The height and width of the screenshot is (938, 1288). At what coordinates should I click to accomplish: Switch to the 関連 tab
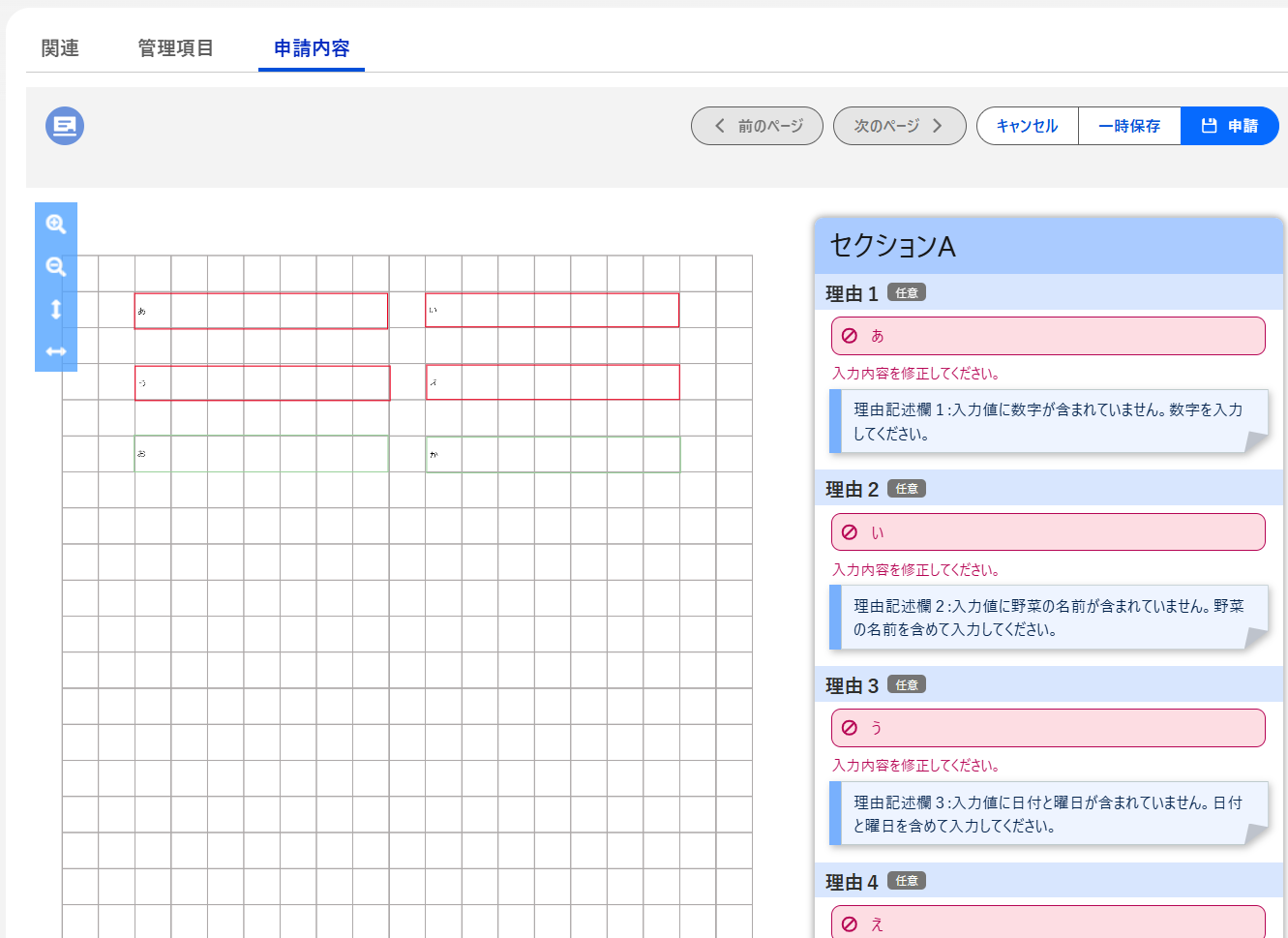[x=60, y=48]
